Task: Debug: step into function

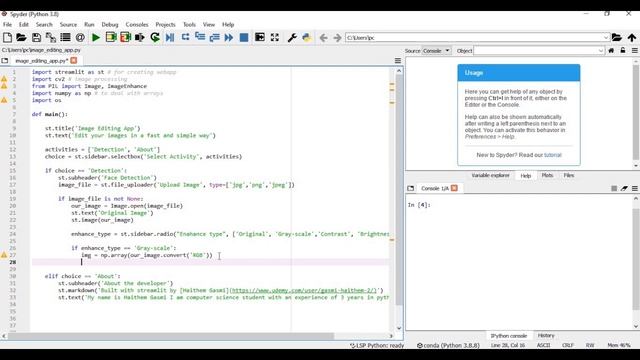Action: point(200,38)
